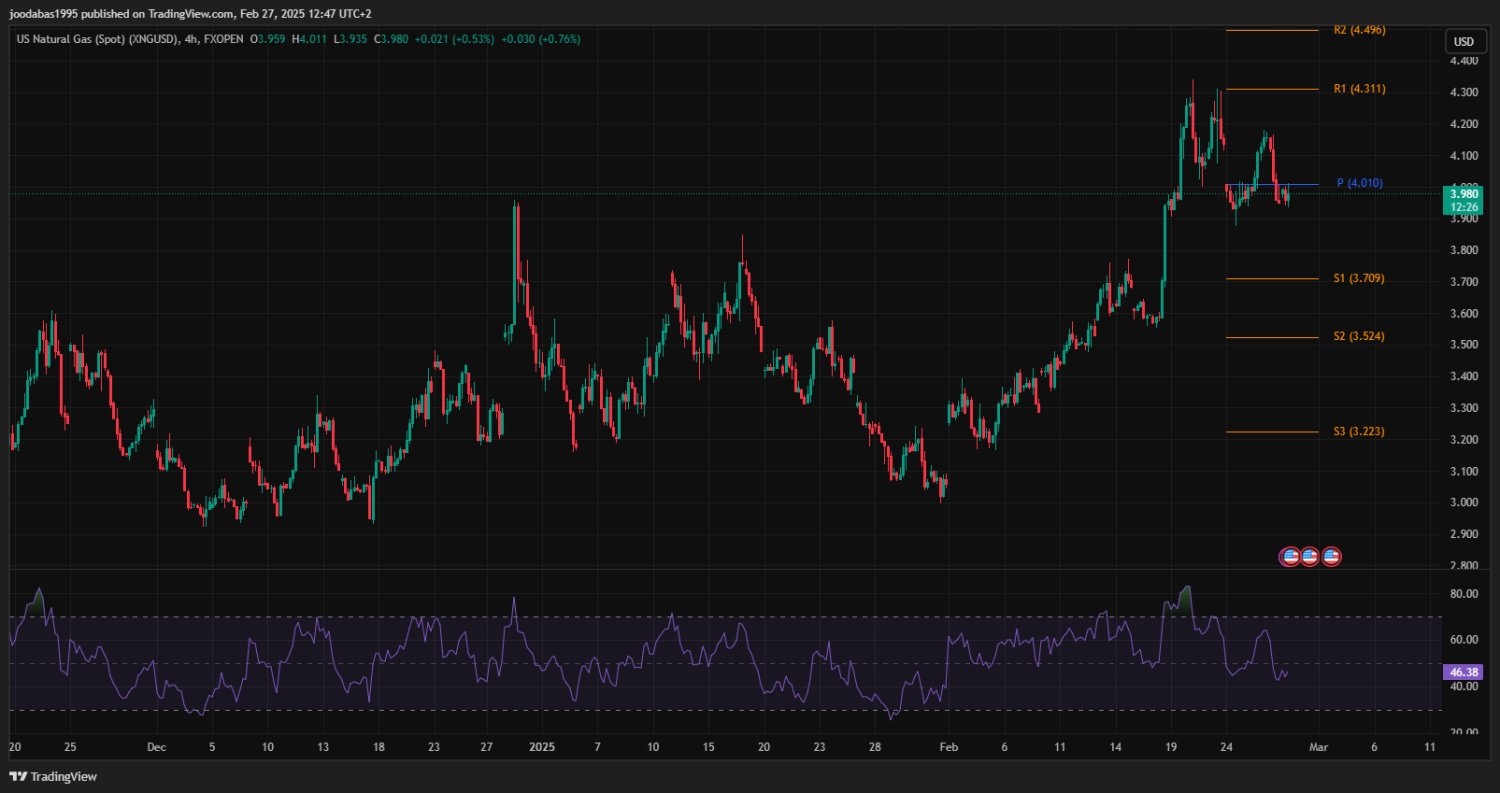Click the 3.000 price axis label
The height and width of the screenshot is (793, 1500).
coord(1463,503)
